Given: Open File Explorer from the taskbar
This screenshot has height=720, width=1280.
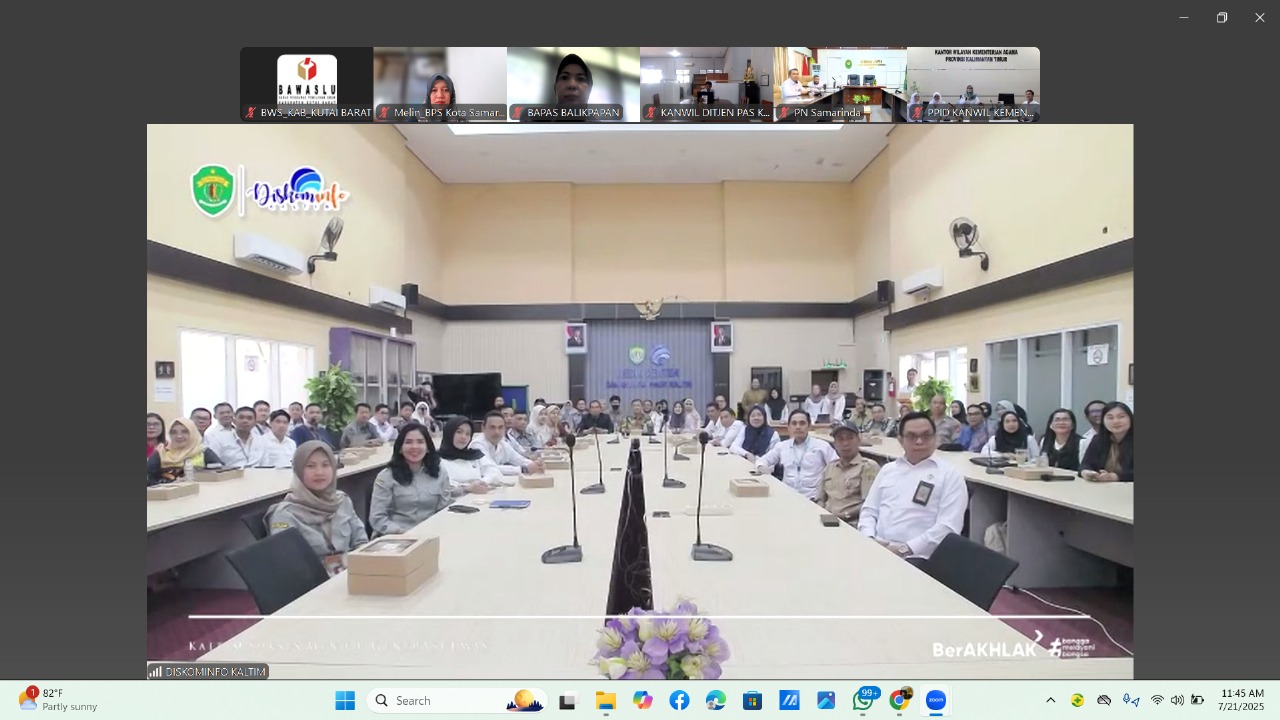Looking at the screenshot, I should click(x=606, y=700).
